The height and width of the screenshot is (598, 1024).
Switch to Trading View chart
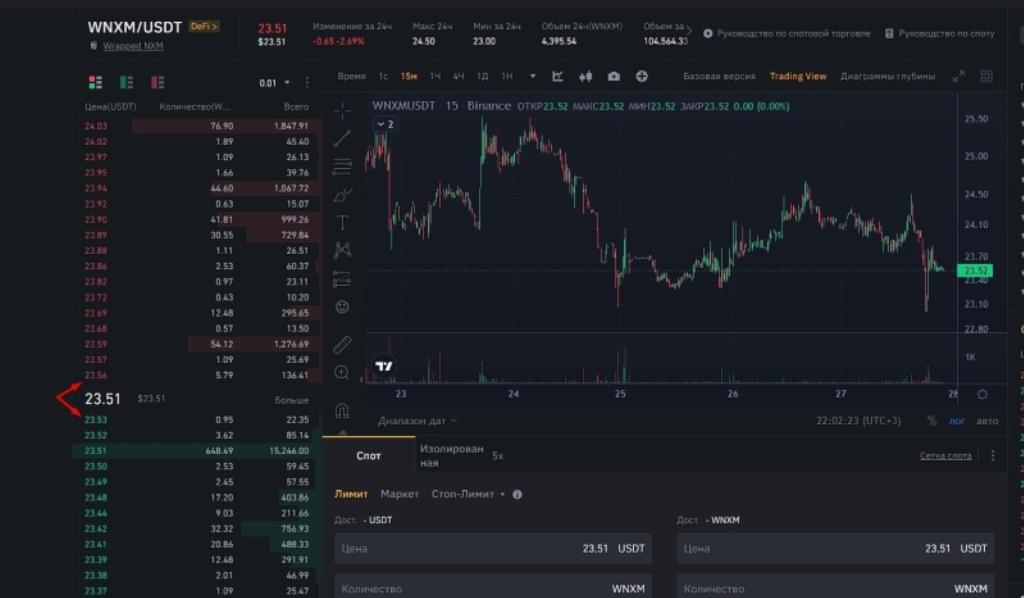(797, 76)
